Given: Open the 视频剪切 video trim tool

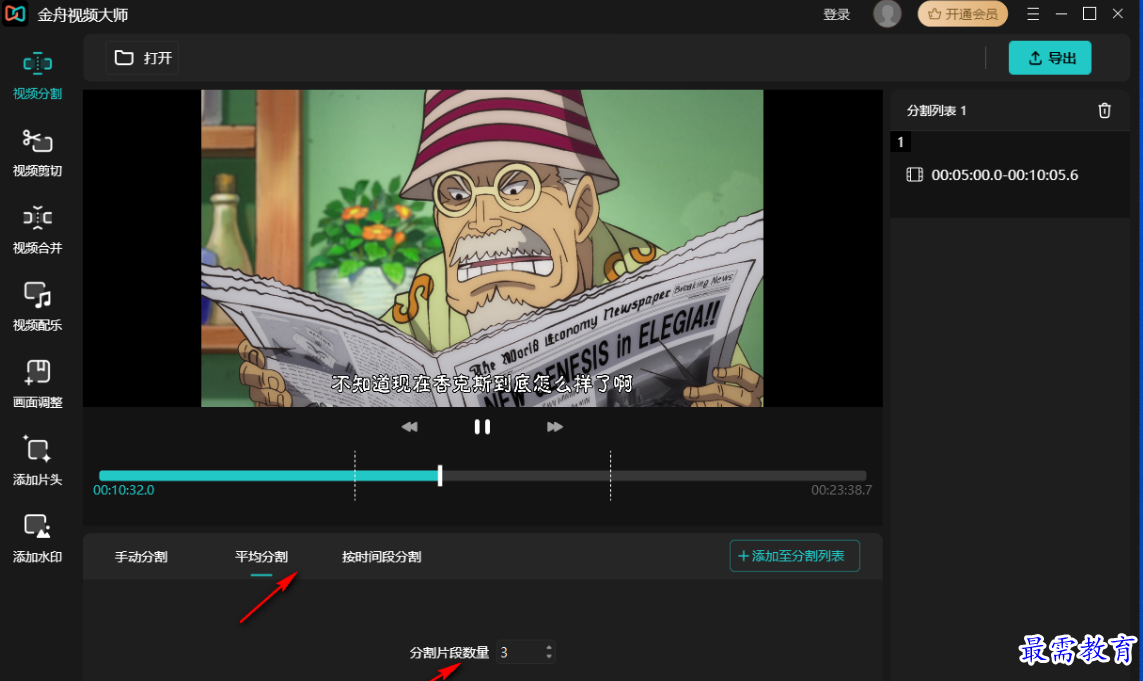Looking at the screenshot, I should coord(37,152).
